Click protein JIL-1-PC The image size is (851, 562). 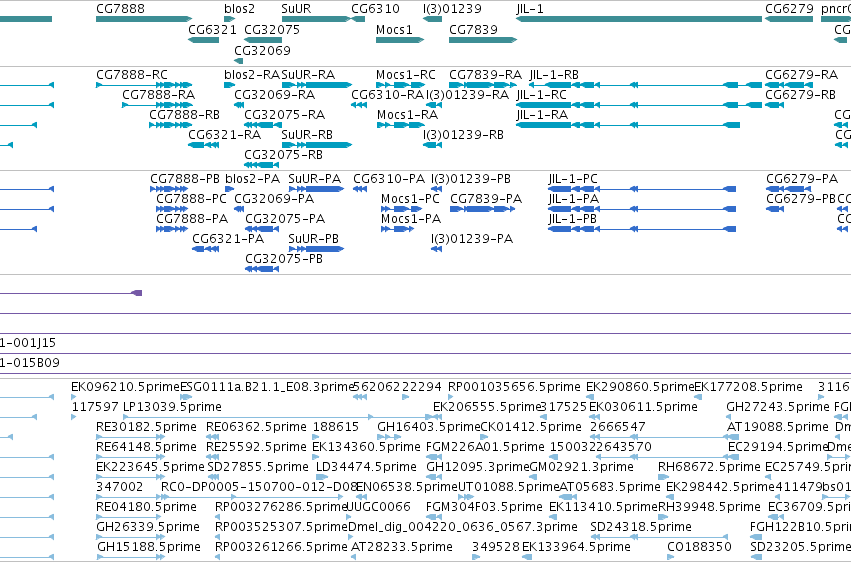(x=642, y=189)
